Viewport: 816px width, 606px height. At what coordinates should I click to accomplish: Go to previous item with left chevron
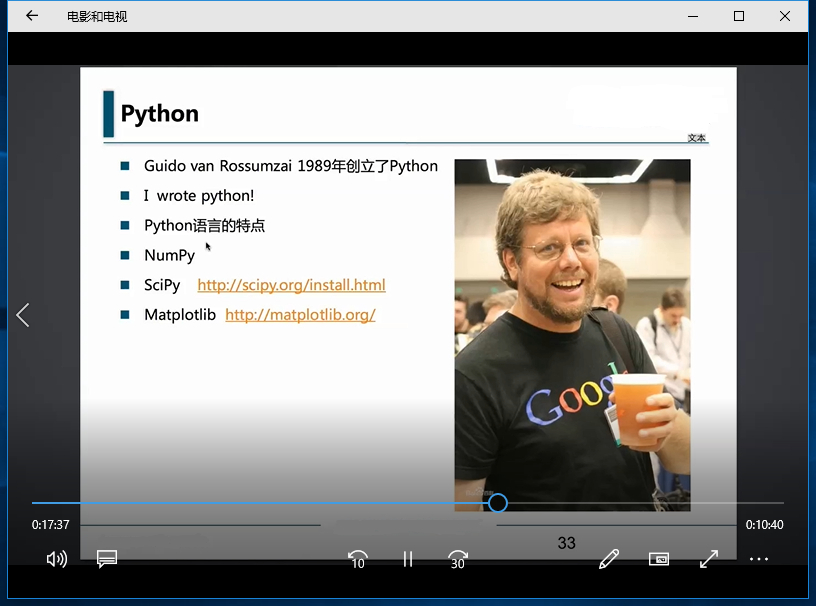click(23, 315)
